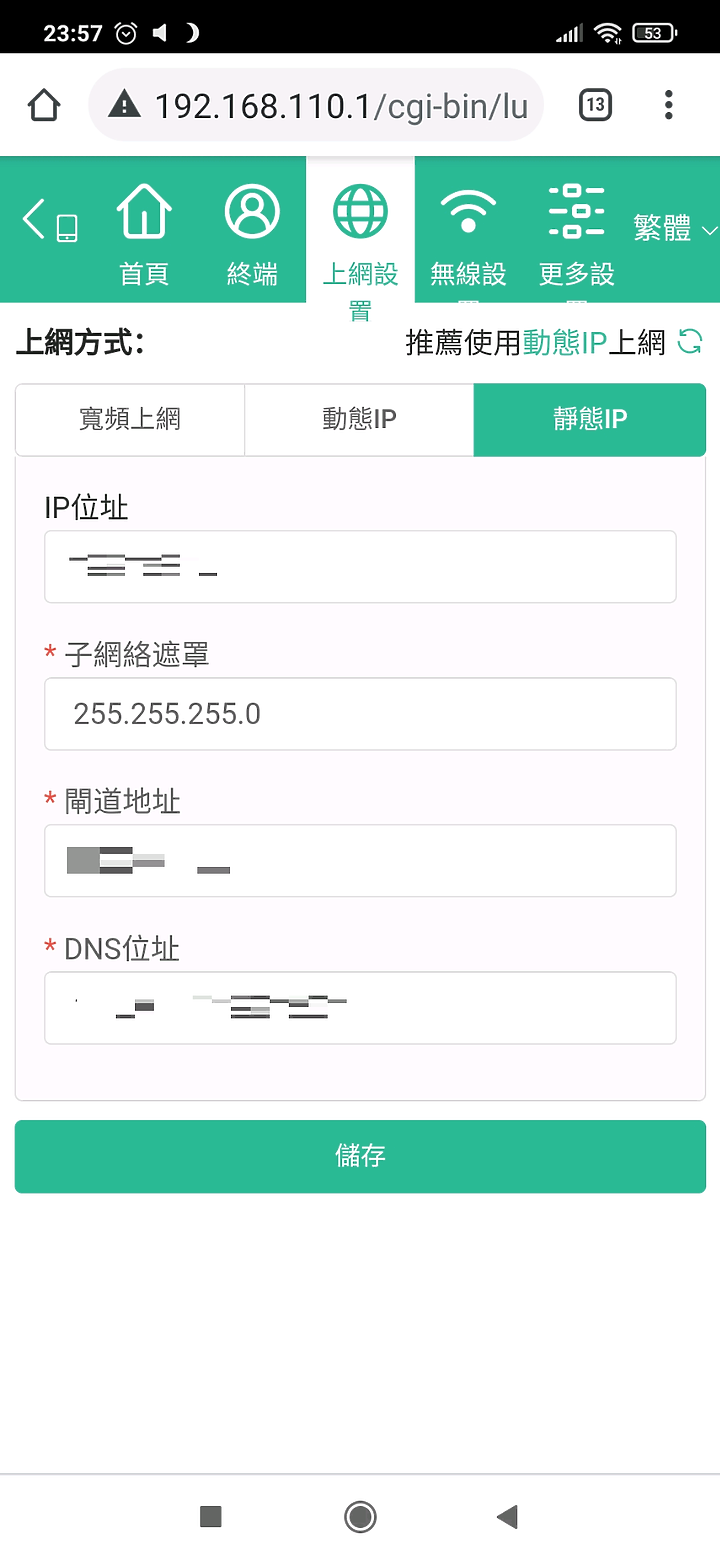This screenshot has height=1560, width=720.
Task: Focus the 閘道地址 gateway field
Action: 360,861
